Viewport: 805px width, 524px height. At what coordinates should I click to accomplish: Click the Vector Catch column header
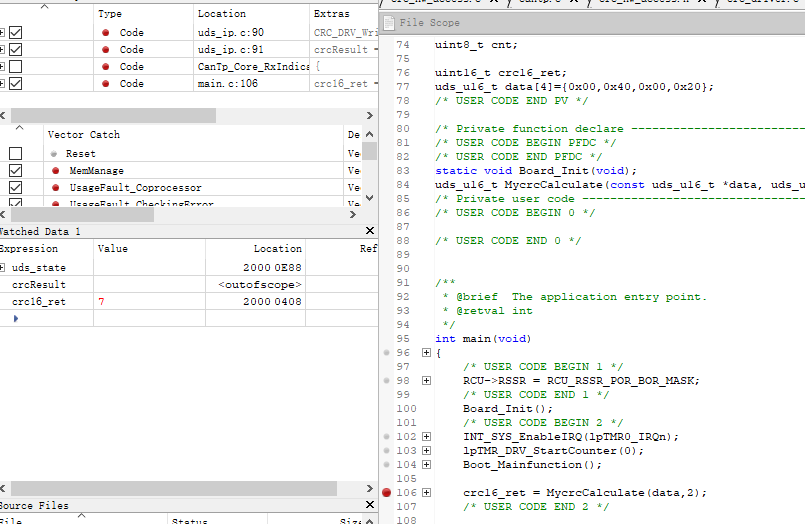(194, 134)
